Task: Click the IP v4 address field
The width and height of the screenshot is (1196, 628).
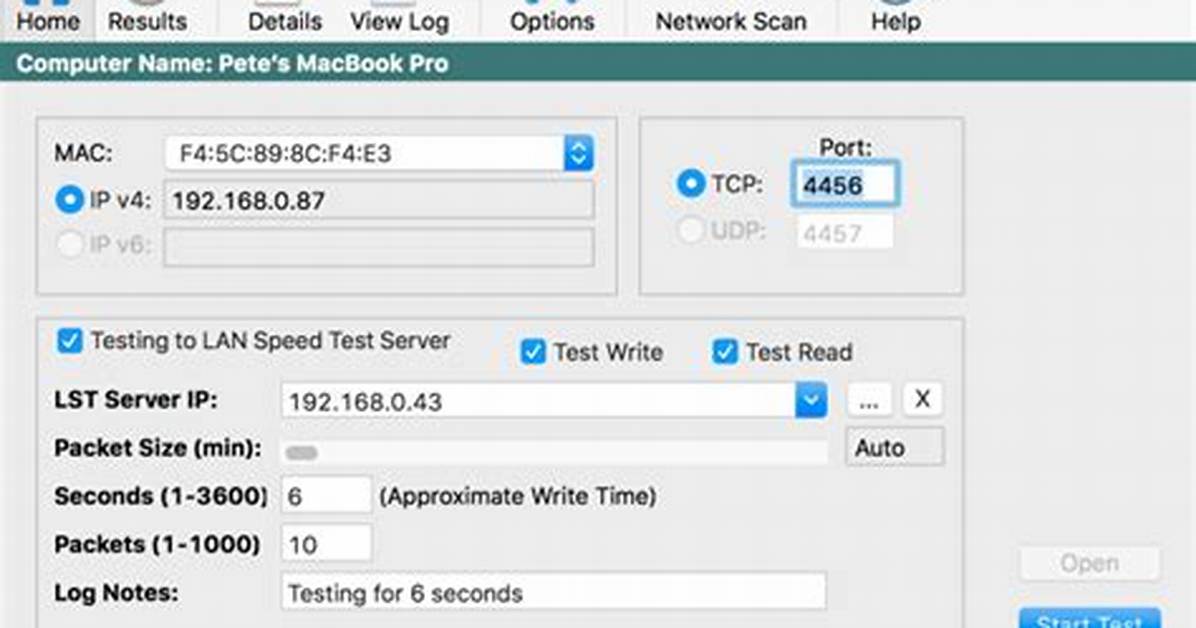Action: [x=378, y=201]
